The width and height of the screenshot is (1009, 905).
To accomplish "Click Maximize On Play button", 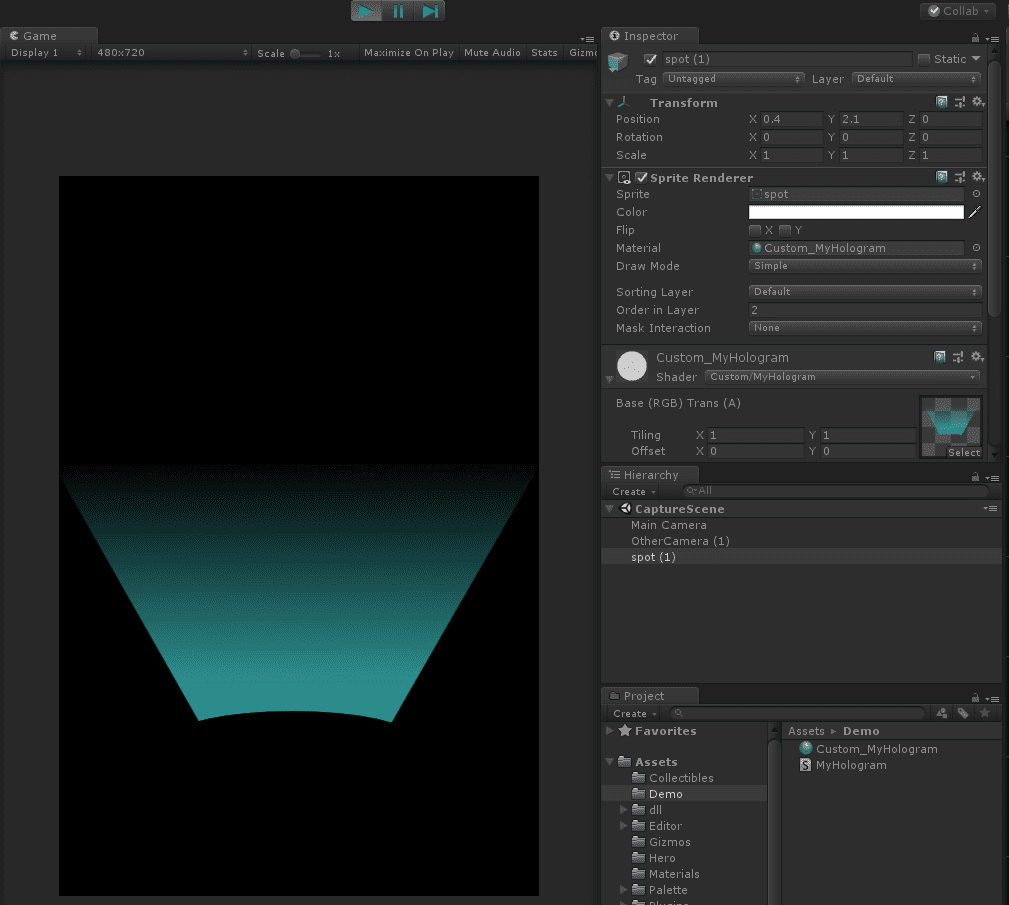I will point(408,53).
